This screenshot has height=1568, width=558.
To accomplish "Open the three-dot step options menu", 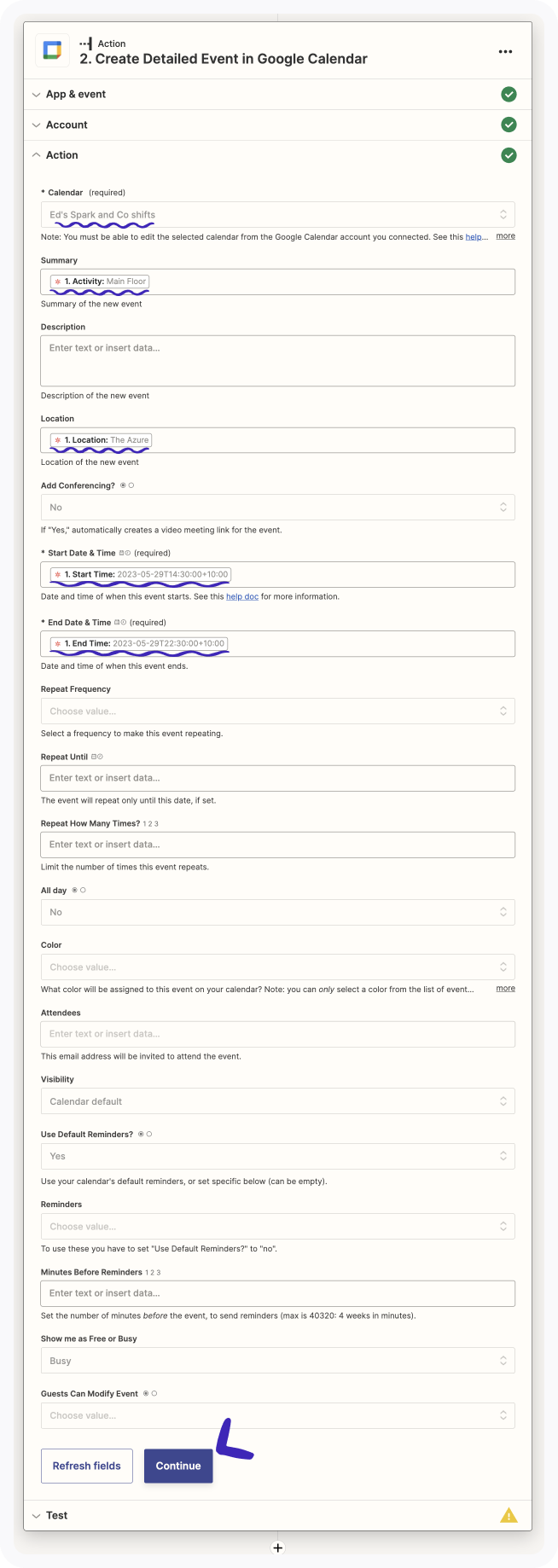I will click(506, 51).
